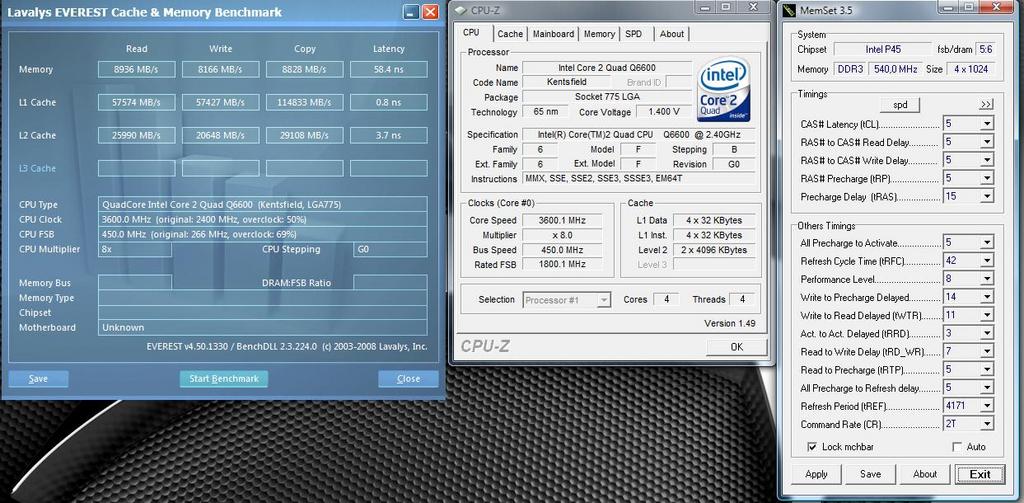Open Refresh Period (tREF) dropdown
Viewport: 1024px width, 503px height.
point(986,406)
